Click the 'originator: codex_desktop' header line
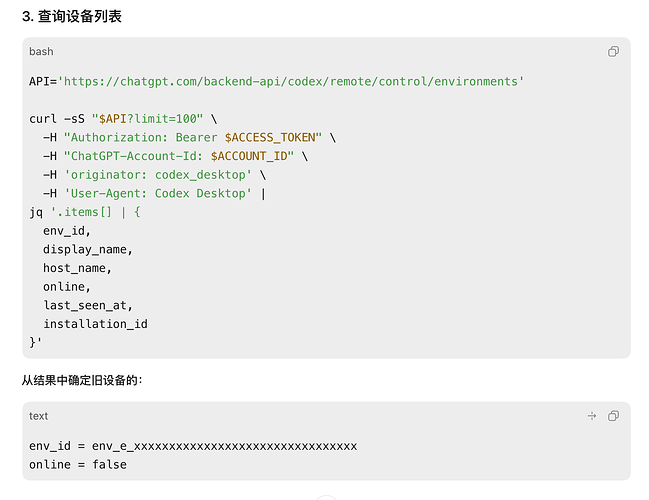649x500 pixels. (x=154, y=175)
